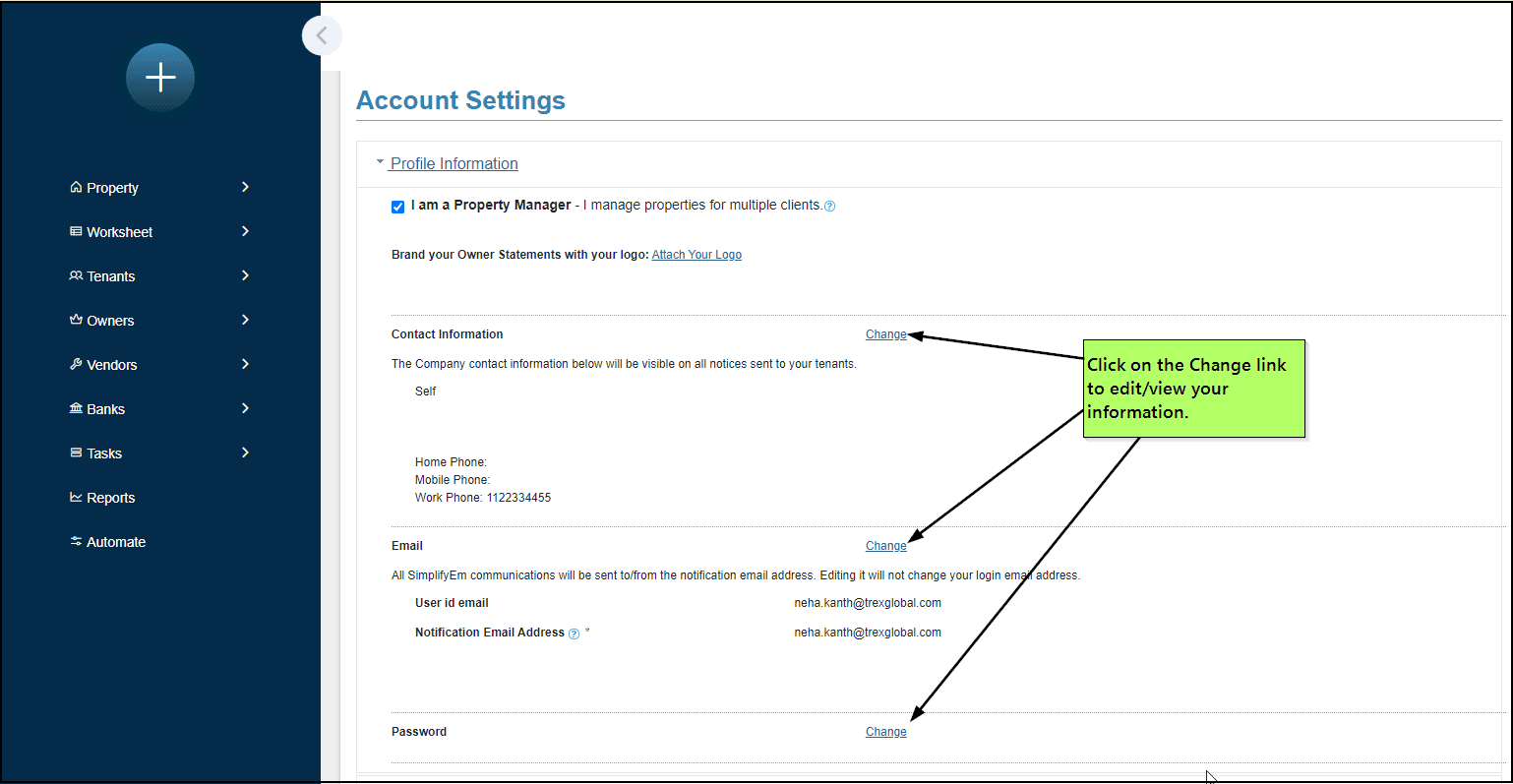This screenshot has width=1513, height=784.
Task: Click the Property house icon
Action: coord(76,187)
